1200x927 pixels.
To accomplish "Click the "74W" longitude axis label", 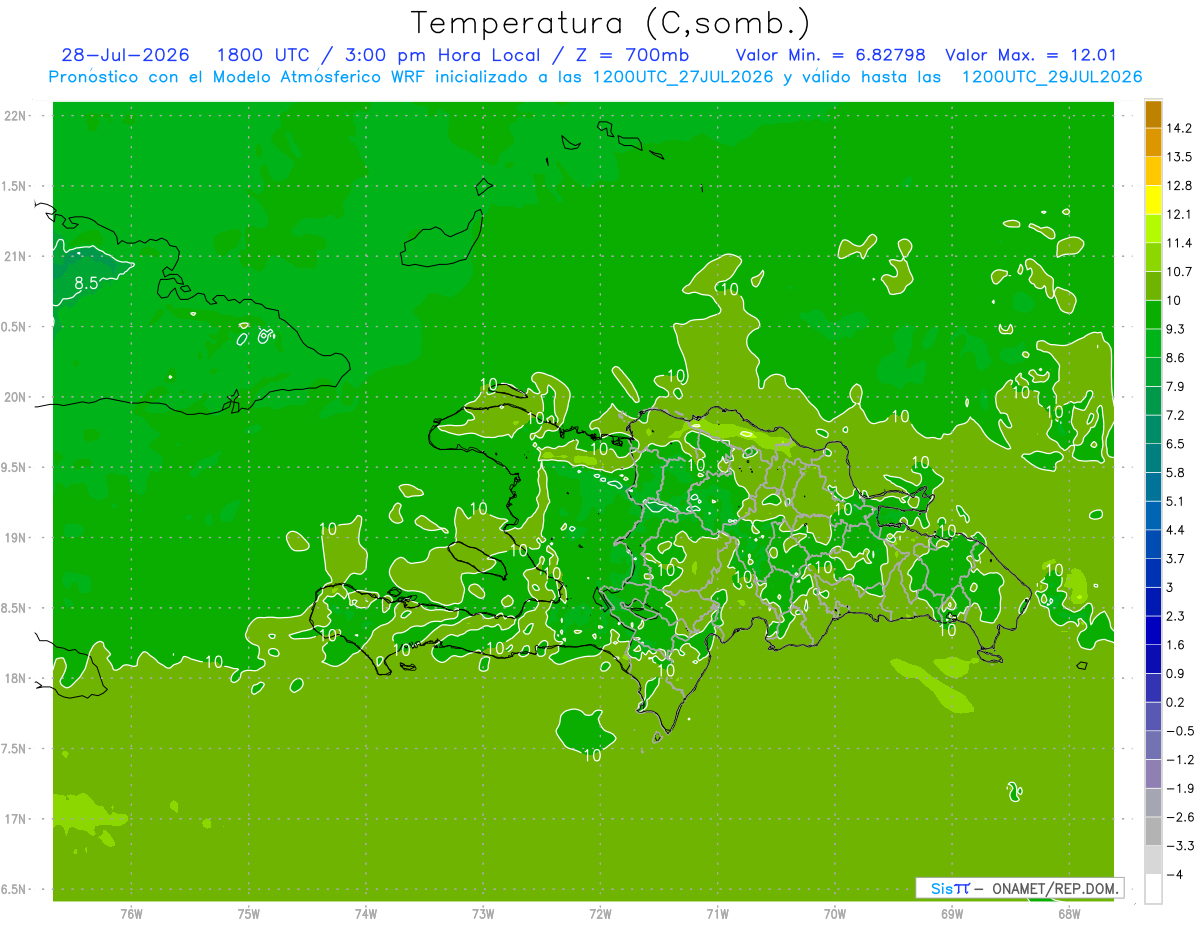I will coord(366,913).
